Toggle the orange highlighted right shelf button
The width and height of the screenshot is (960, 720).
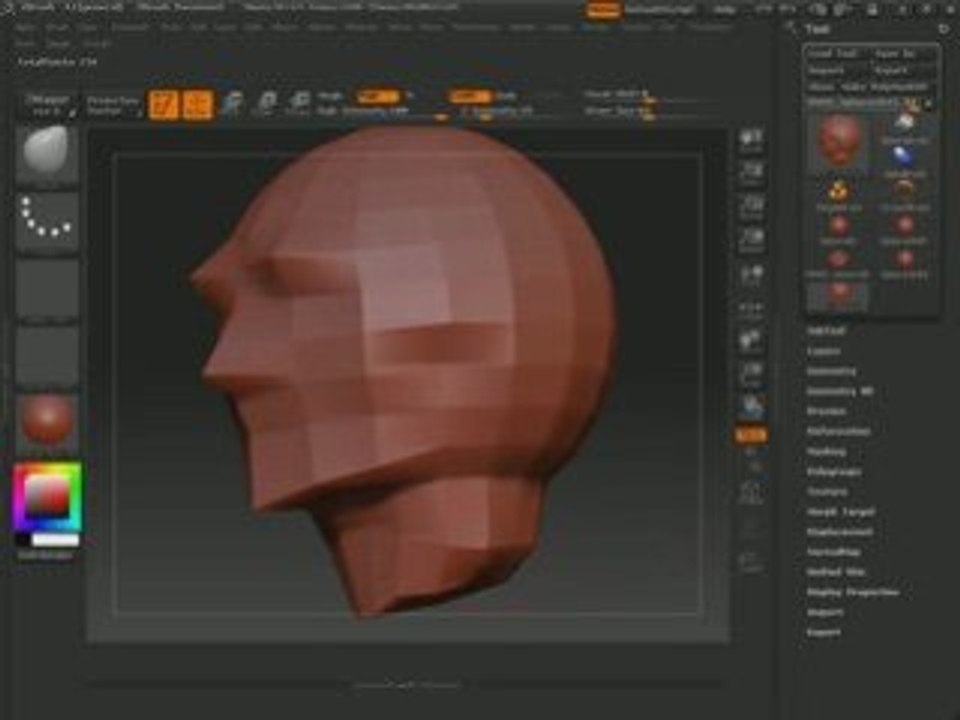(751, 435)
